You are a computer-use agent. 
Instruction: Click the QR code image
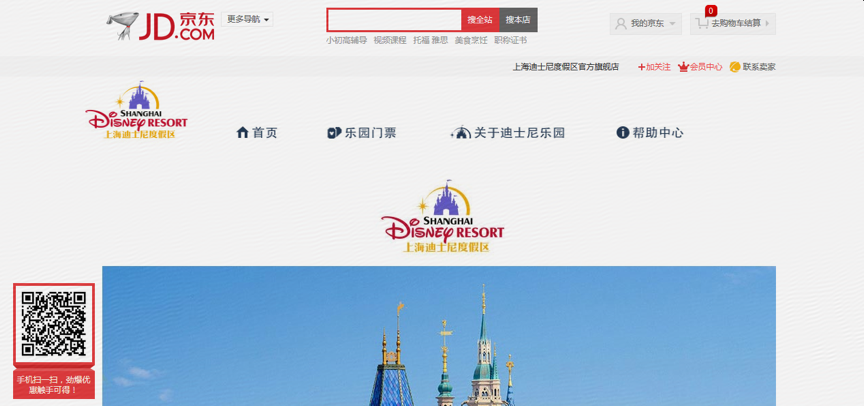click(x=54, y=324)
